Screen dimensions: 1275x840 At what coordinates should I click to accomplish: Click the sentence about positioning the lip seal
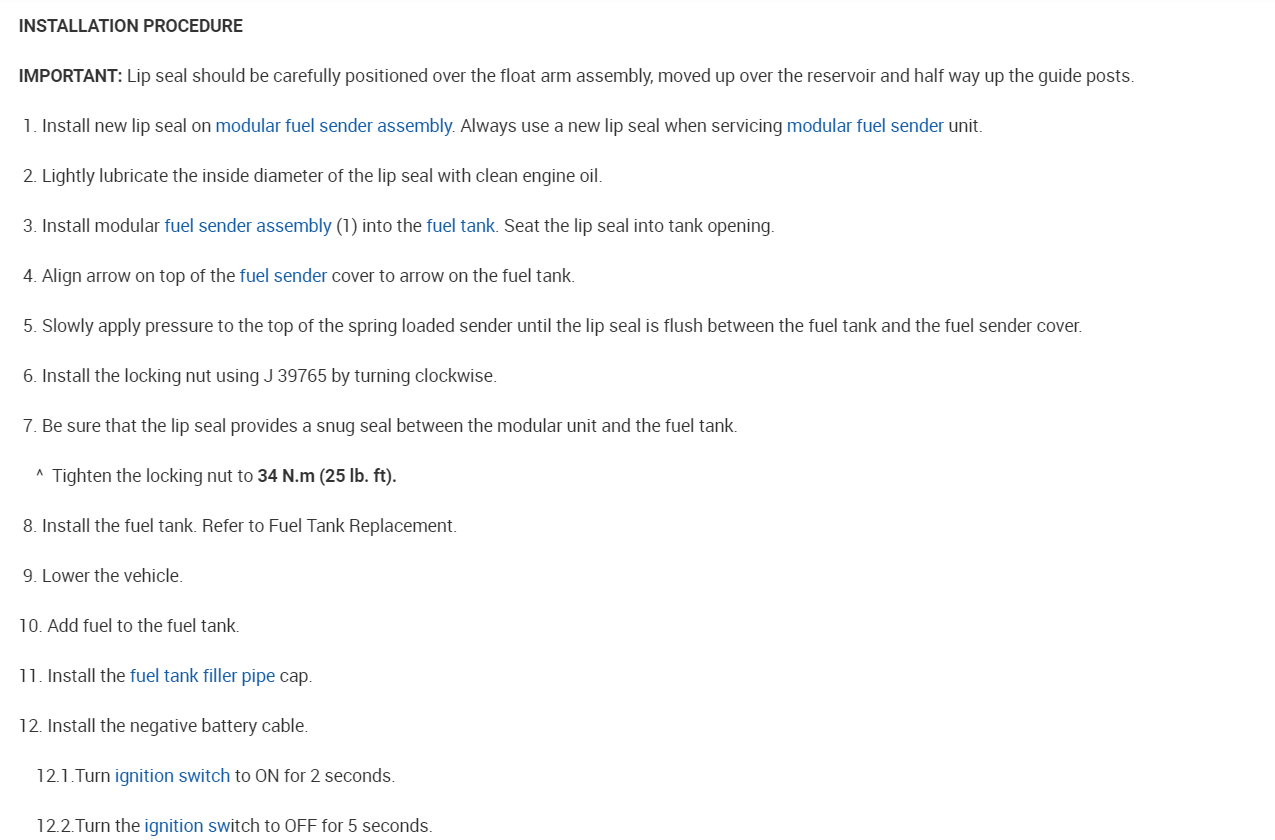(630, 76)
